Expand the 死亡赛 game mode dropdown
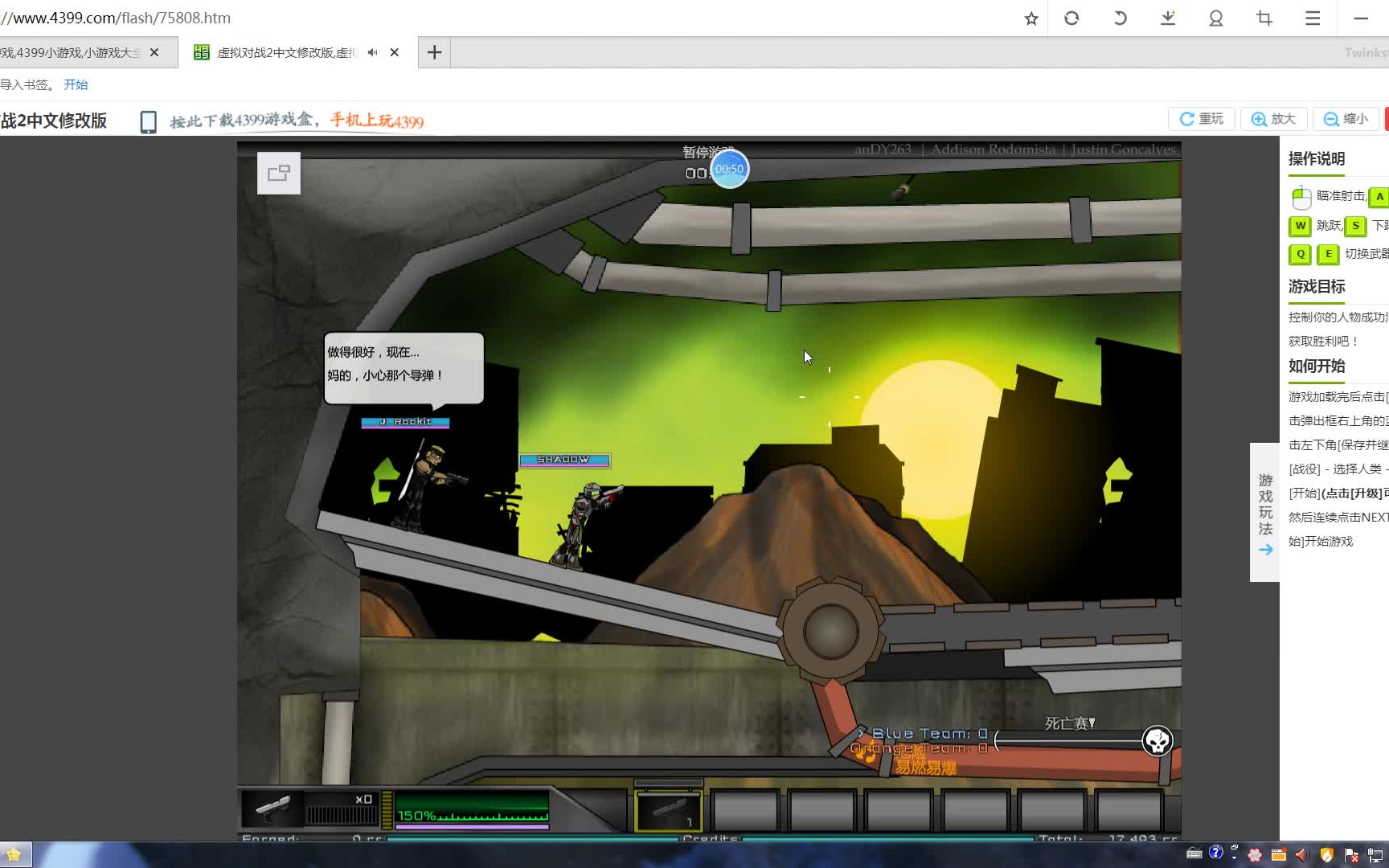1389x868 pixels. (x=1070, y=723)
